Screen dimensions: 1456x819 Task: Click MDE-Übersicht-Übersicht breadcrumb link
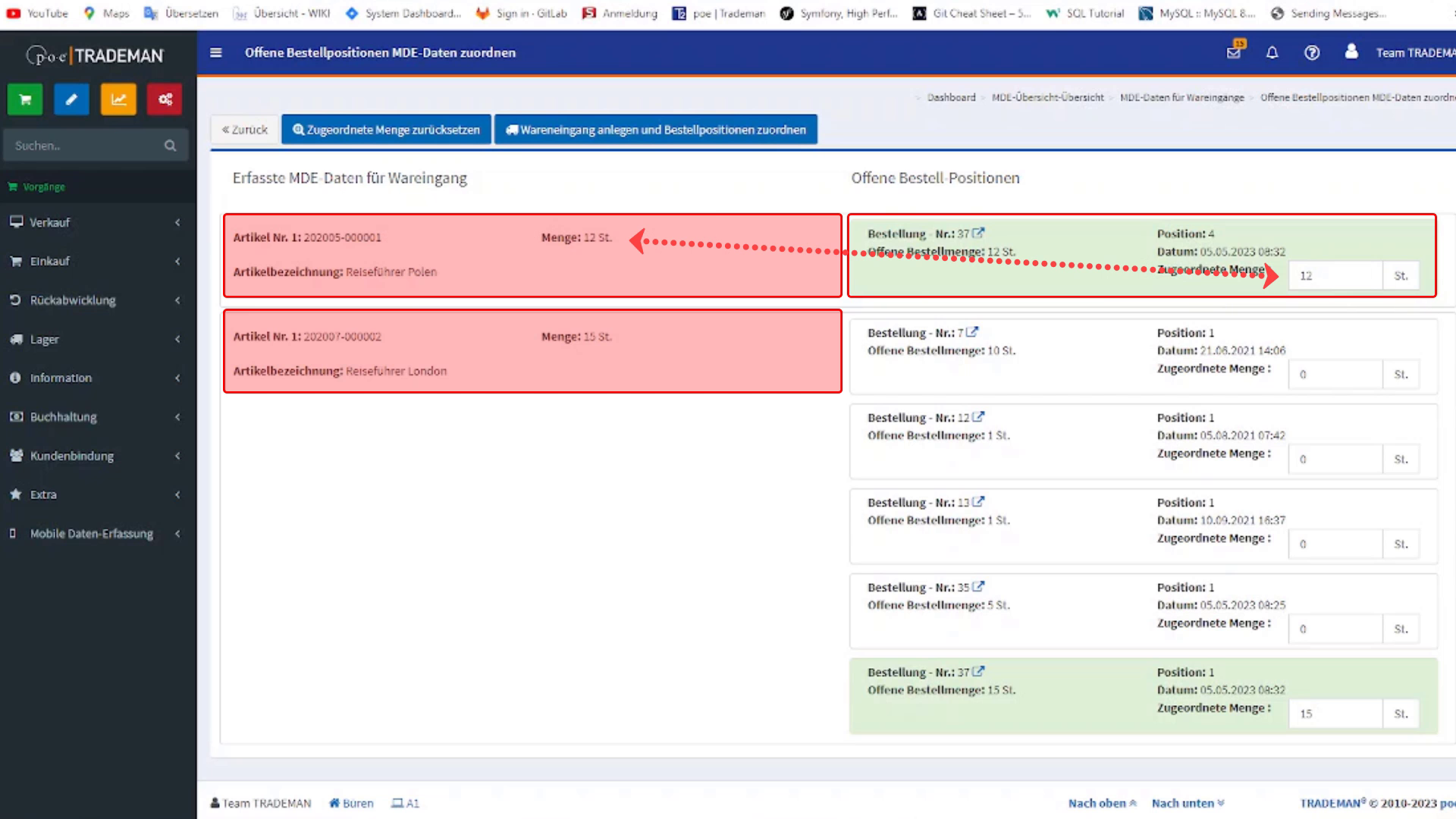pos(1047,97)
